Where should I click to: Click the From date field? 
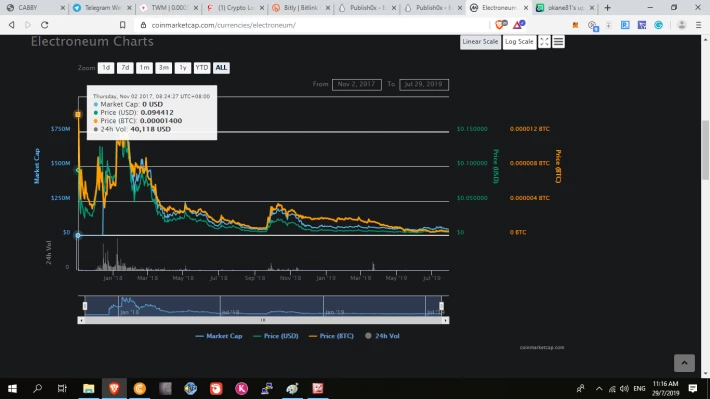tap(356, 84)
